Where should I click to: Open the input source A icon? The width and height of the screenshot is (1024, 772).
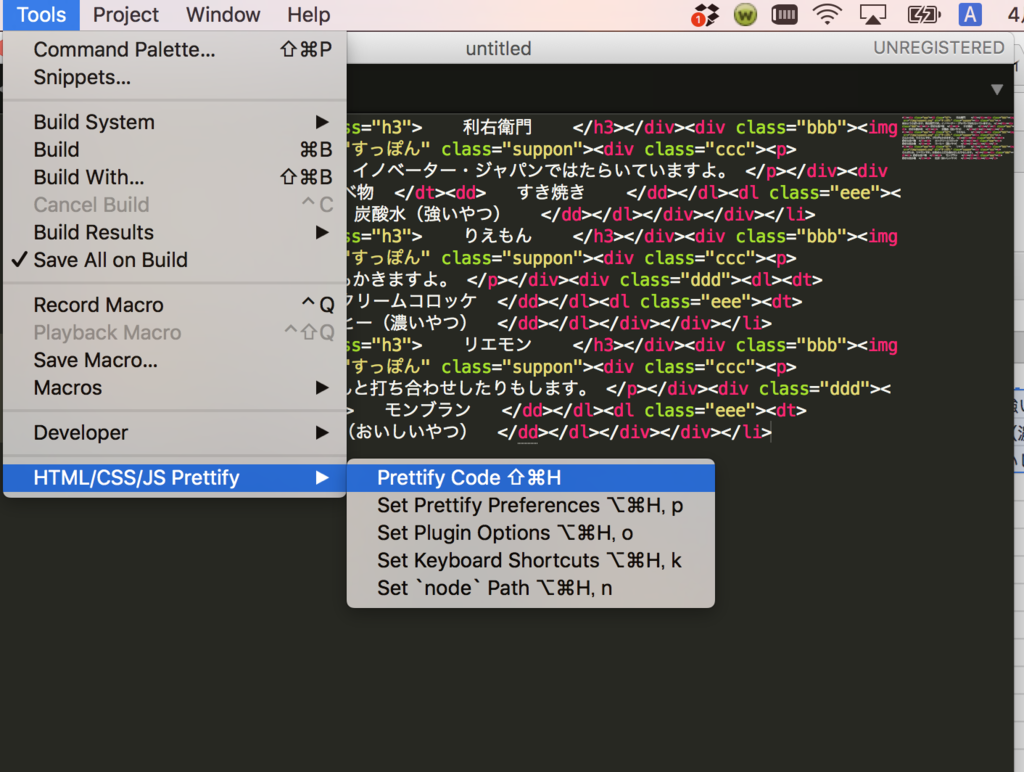click(970, 15)
